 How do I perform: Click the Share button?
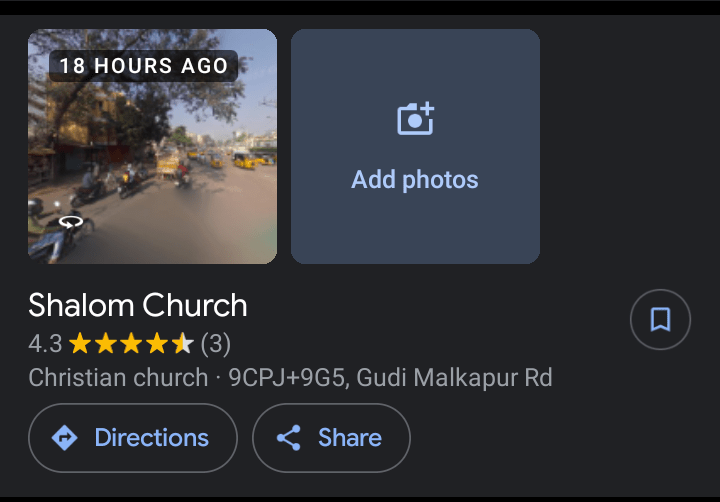coord(331,438)
